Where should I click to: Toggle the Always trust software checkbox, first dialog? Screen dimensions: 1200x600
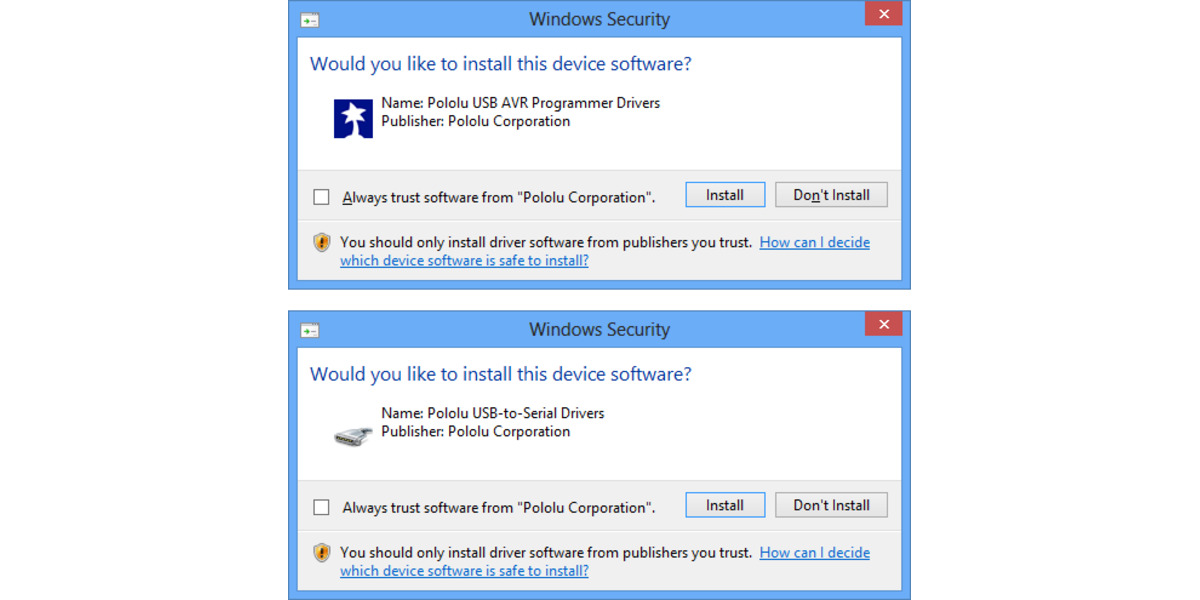[321, 197]
